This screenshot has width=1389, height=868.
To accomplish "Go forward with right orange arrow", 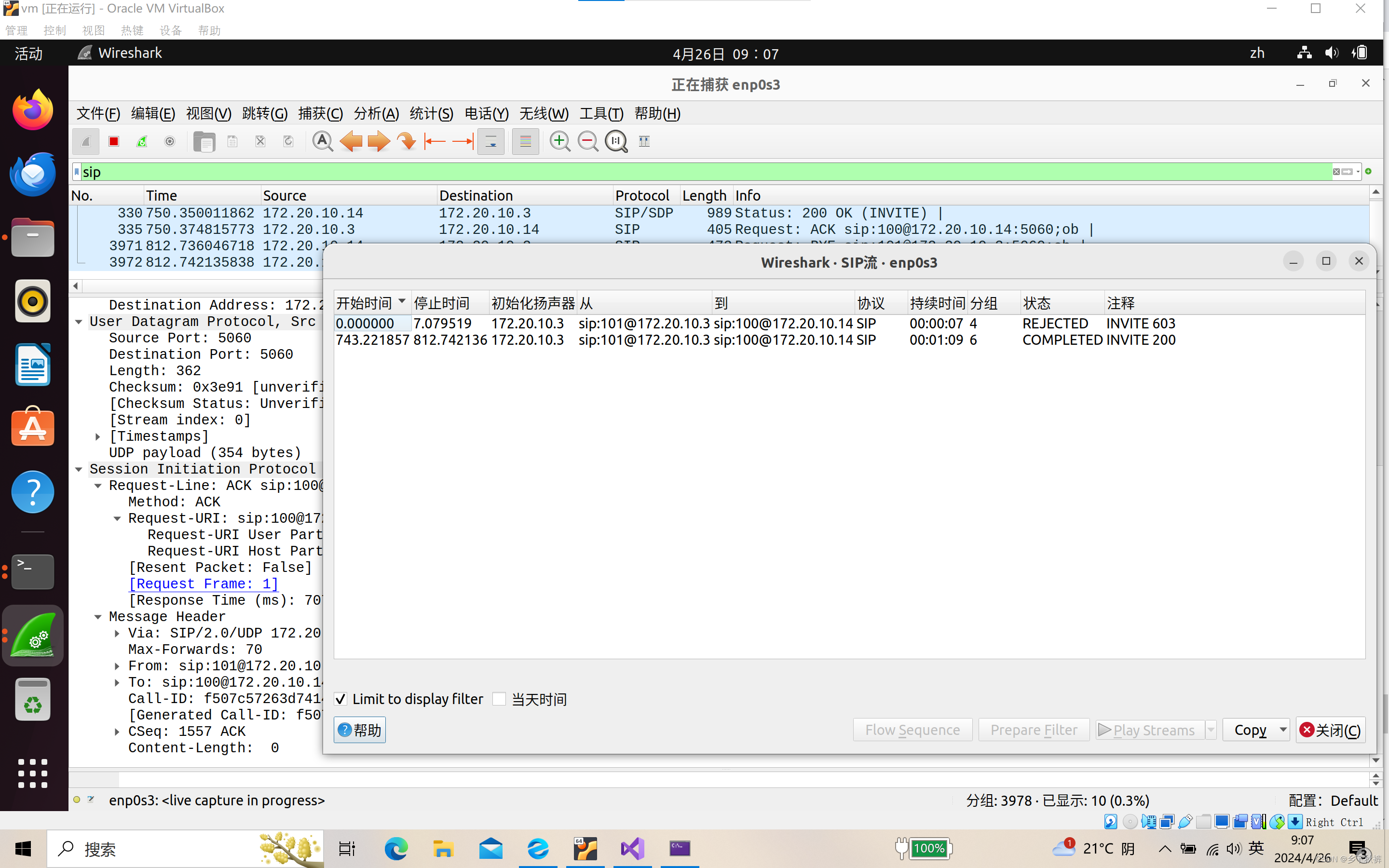I will coord(379,141).
